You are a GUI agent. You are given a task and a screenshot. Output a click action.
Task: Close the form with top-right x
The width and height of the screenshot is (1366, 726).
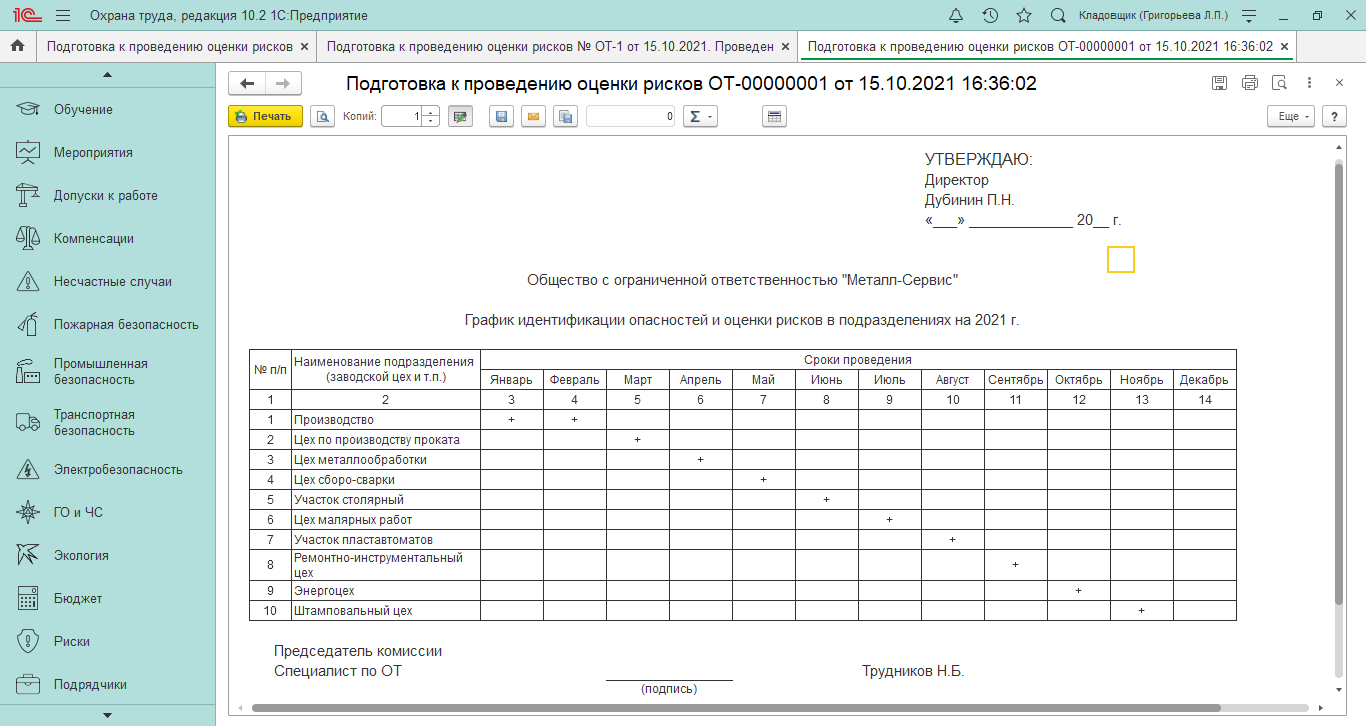tap(1339, 83)
